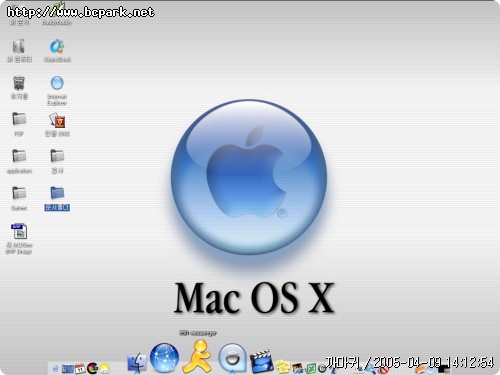Open the green spreadsheet icon in the dock
Viewport: 500px width, 375px height.
[x=311, y=368]
